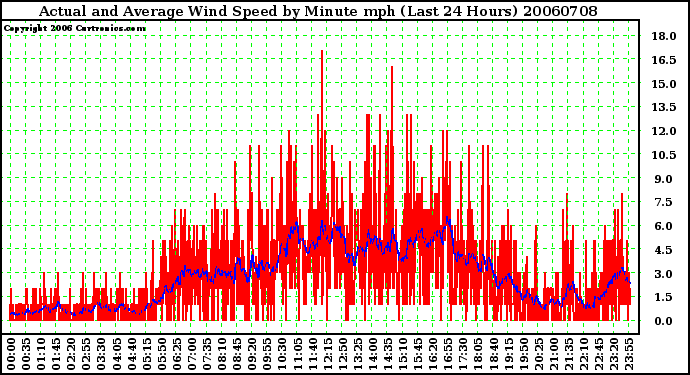
Task: Click the 18.0 y-axis label
Action: pyautogui.click(x=664, y=36)
